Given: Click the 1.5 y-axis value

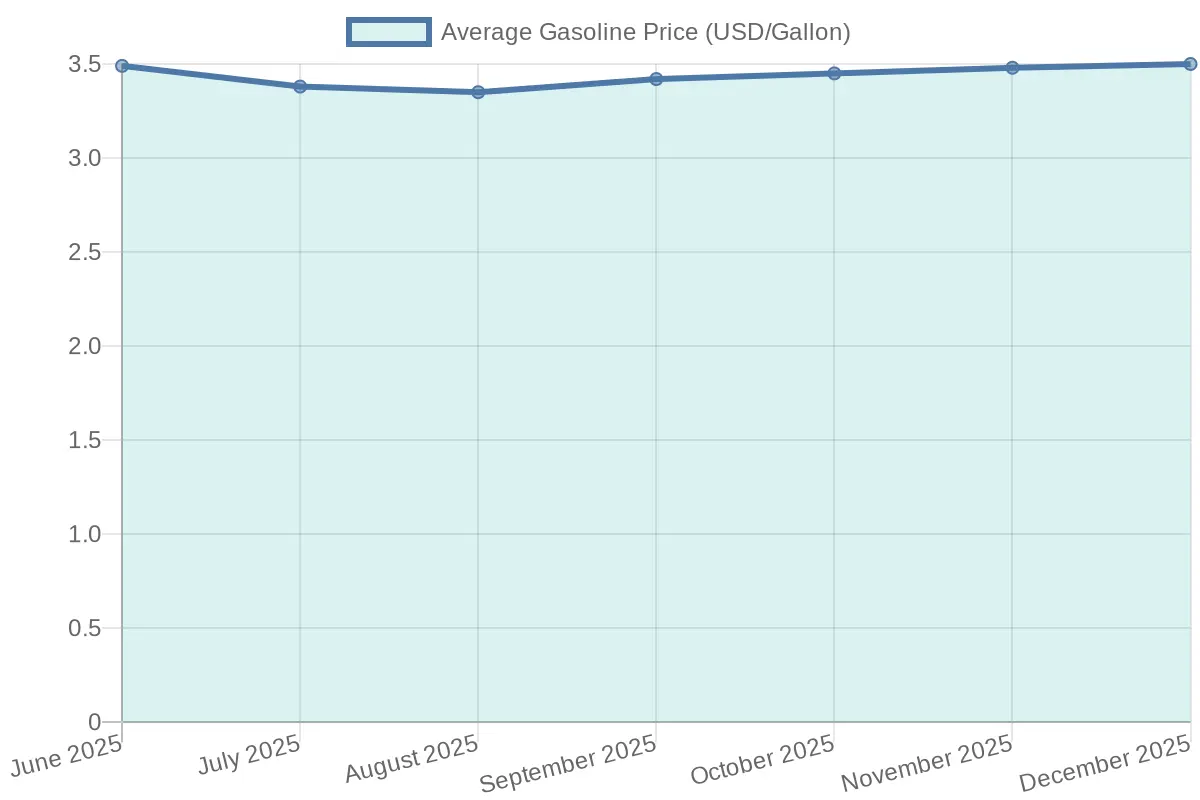Looking at the screenshot, I should click(x=84, y=440).
